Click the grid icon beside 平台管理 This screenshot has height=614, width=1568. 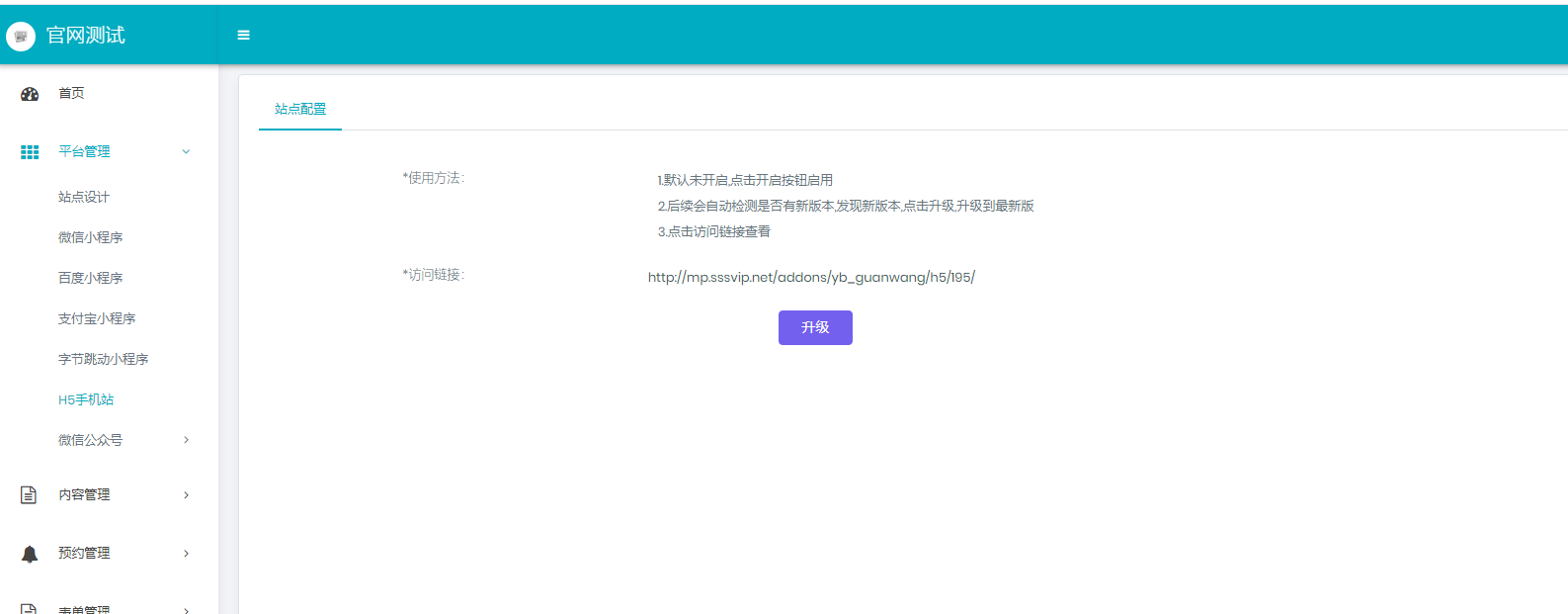[30, 152]
